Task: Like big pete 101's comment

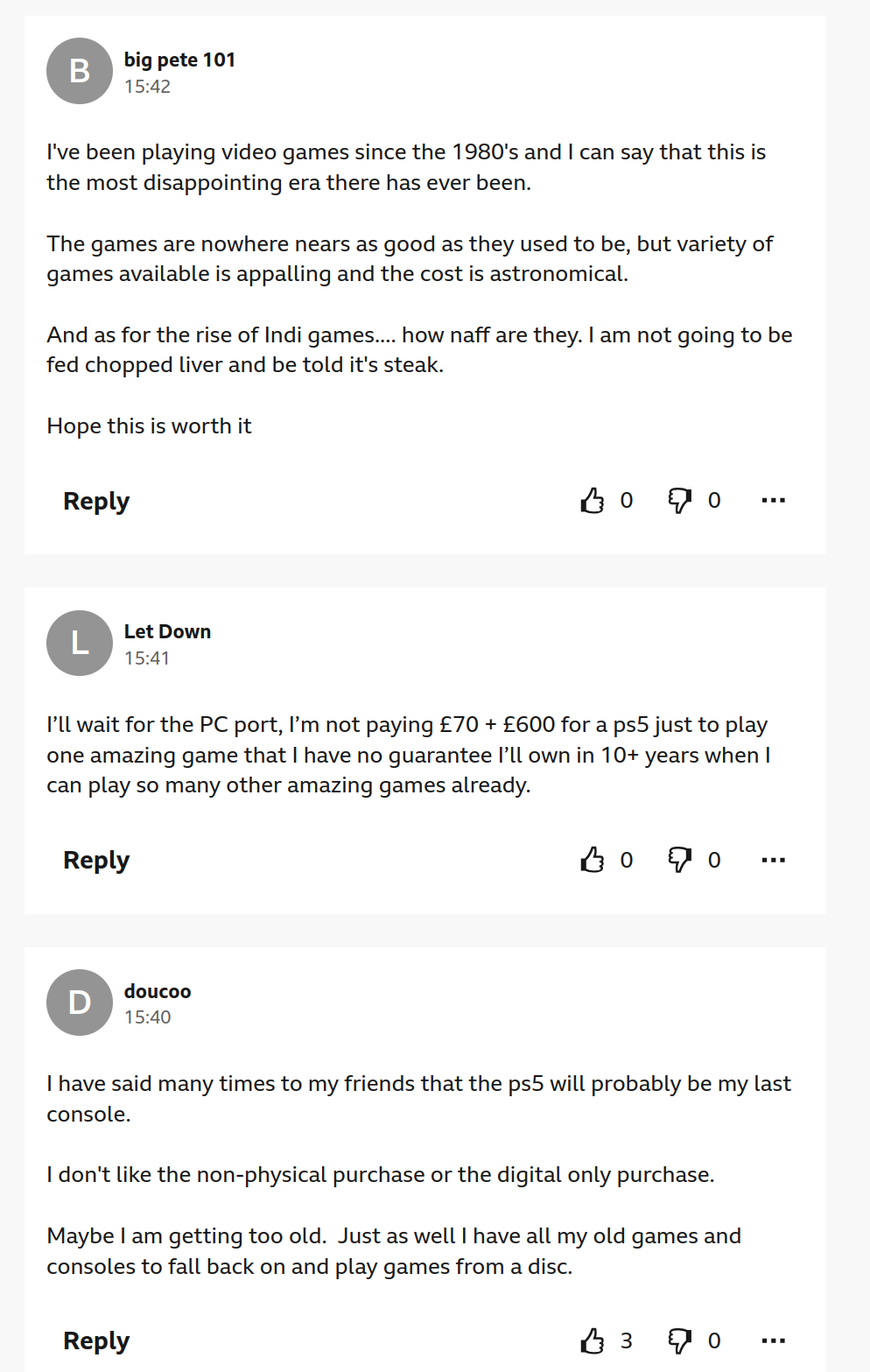Action: (593, 501)
